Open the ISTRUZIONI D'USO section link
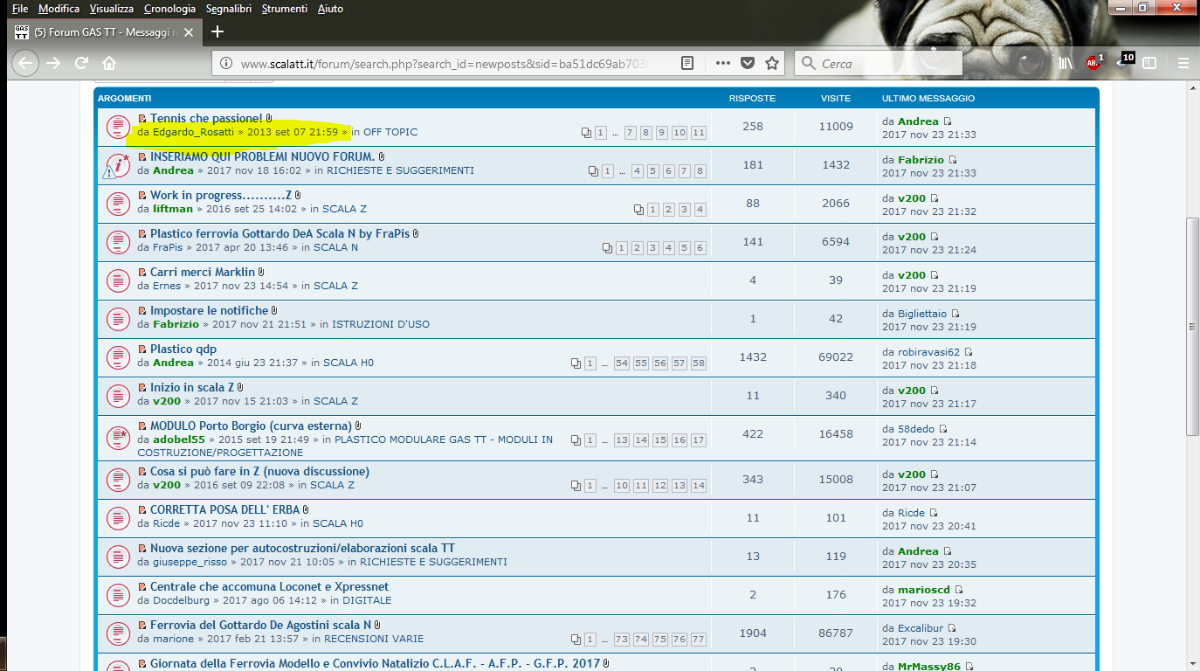 pos(381,324)
